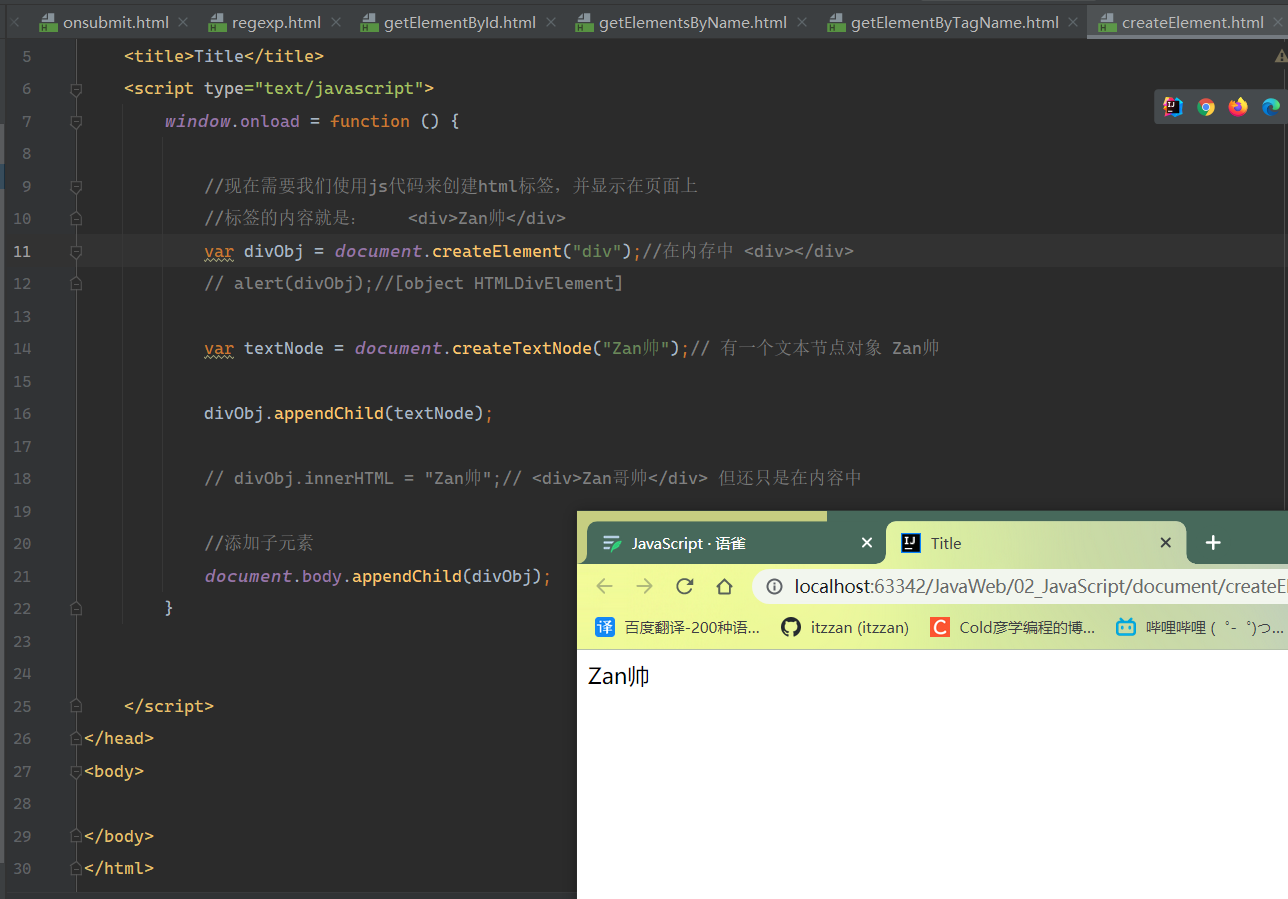Click commented innerHTML line 18
This screenshot has height=899, width=1288.
(x=533, y=478)
